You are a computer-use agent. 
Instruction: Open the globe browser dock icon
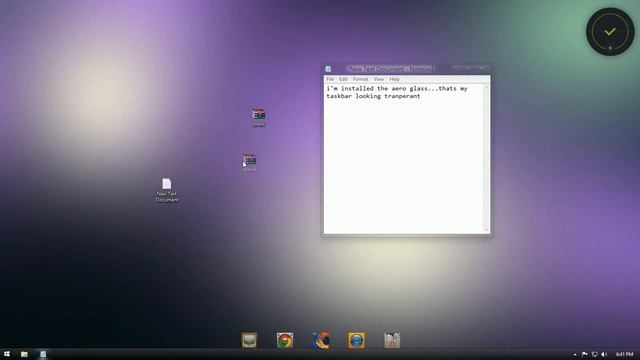click(356, 340)
